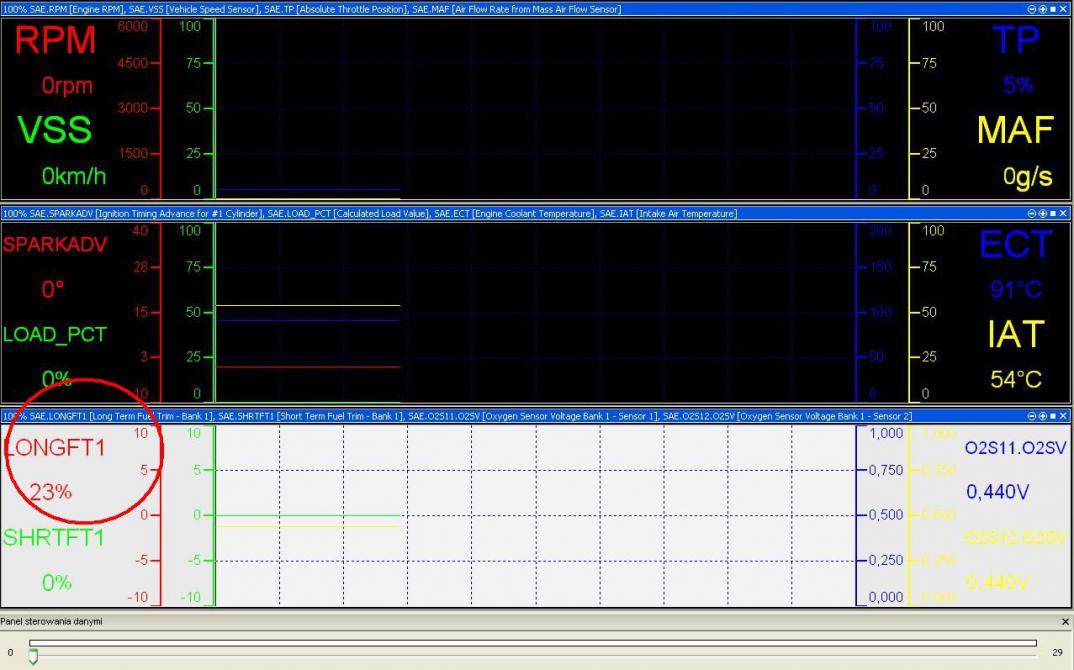
Task: Zoom in the RPM/VSS graph panel
Action: [x=1042, y=9]
